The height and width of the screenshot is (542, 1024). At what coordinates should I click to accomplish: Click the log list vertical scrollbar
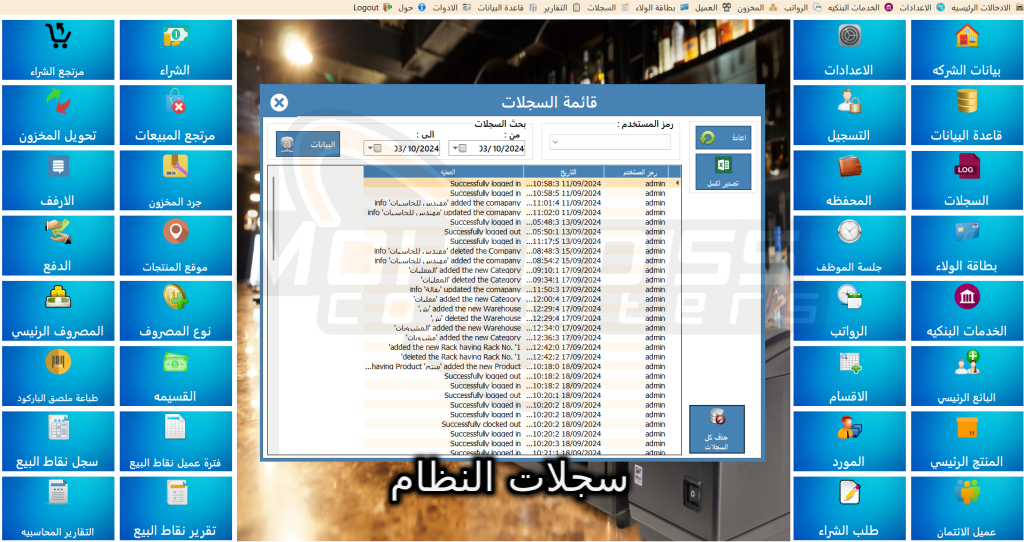tap(274, 300)
